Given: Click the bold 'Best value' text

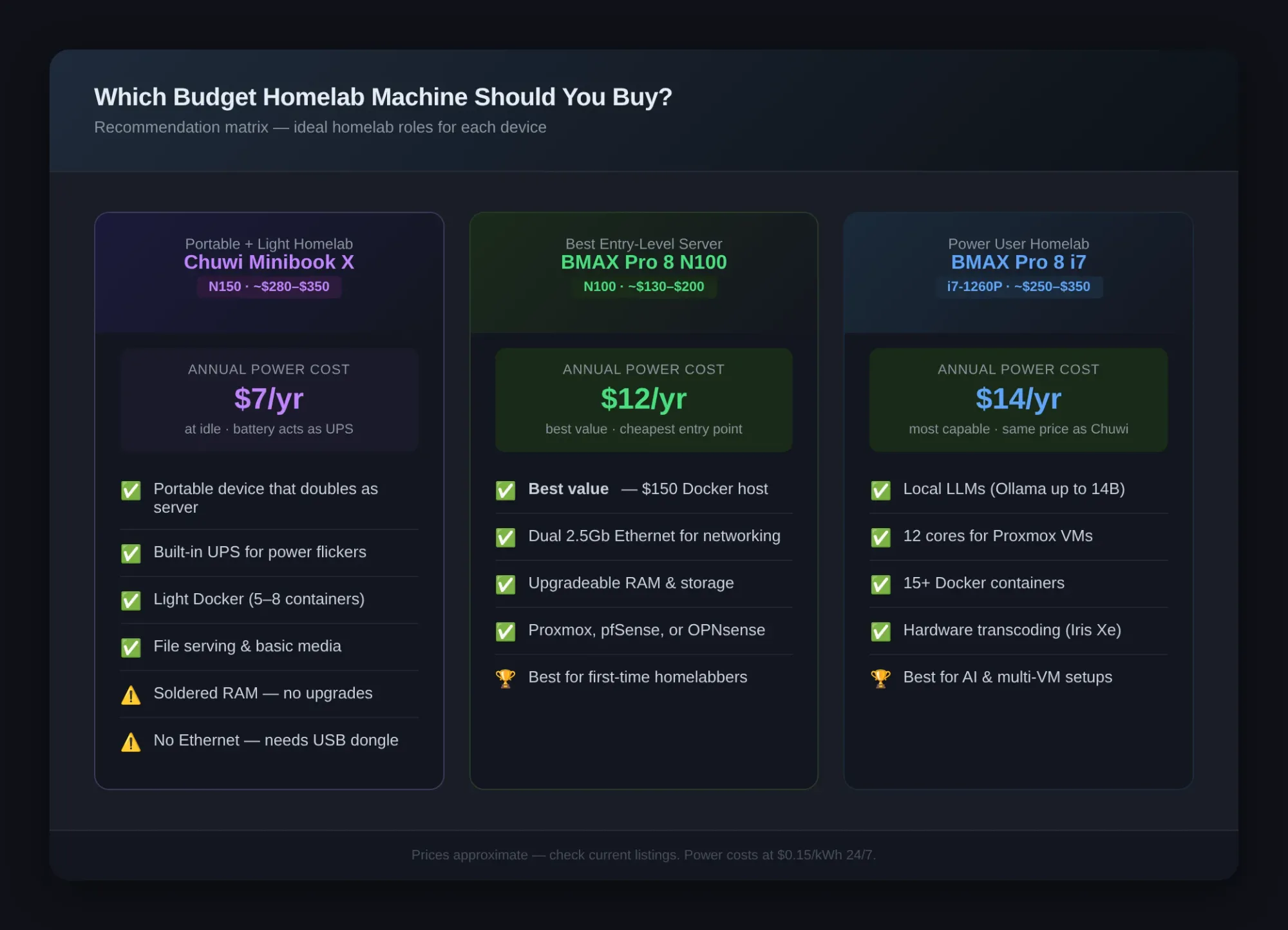Looking at the screenshot, I should [x=569, y=489].
